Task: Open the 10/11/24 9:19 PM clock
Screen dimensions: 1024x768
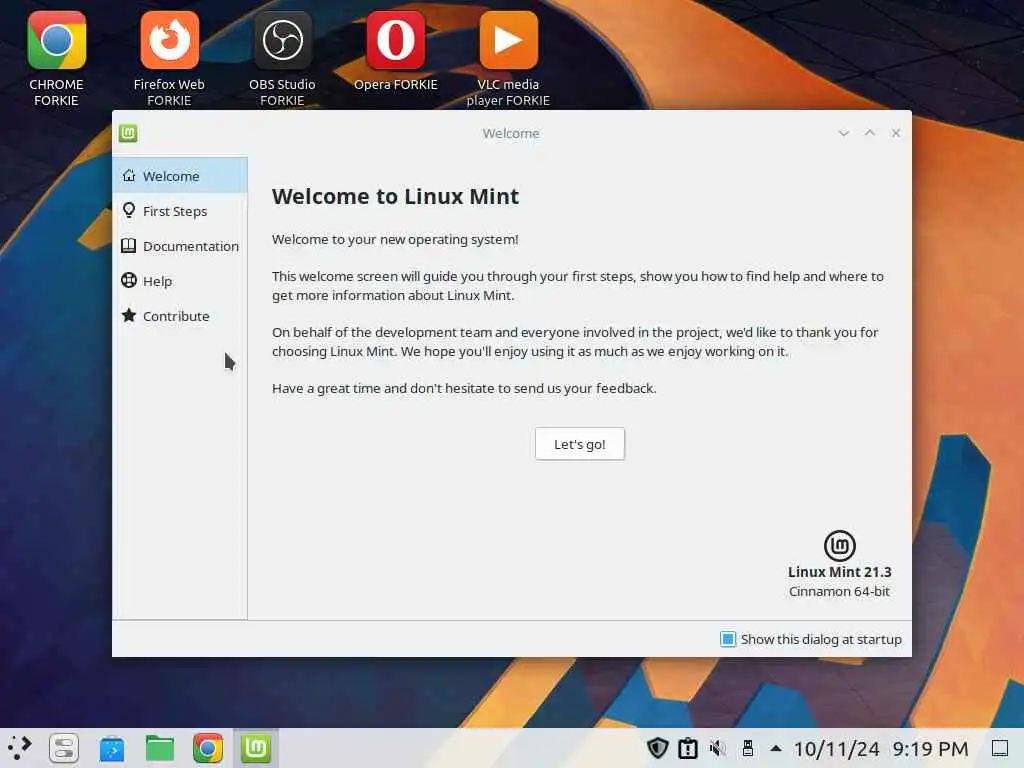Action: [881, 748]
